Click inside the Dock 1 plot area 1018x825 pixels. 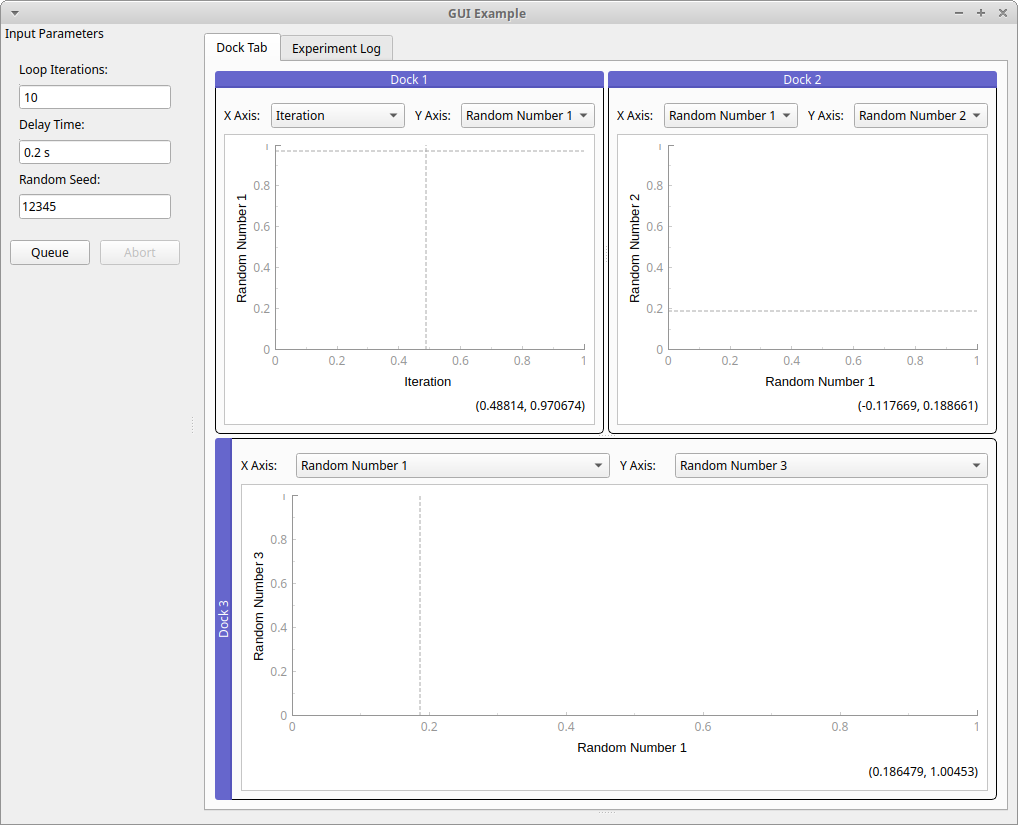(x=430, y=250)
